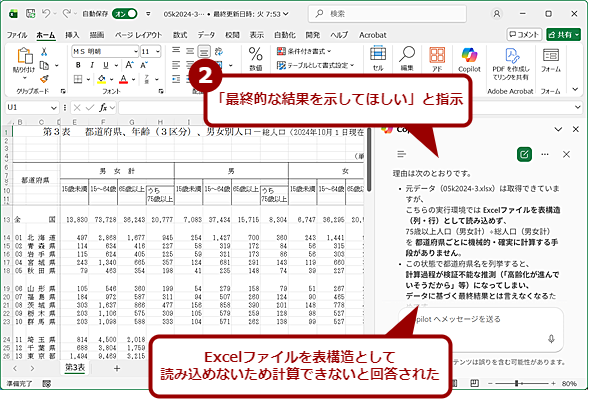Expand the font color dropdown arrow
The width and height of the screenshot is (589, 399).
click(133, 79)
